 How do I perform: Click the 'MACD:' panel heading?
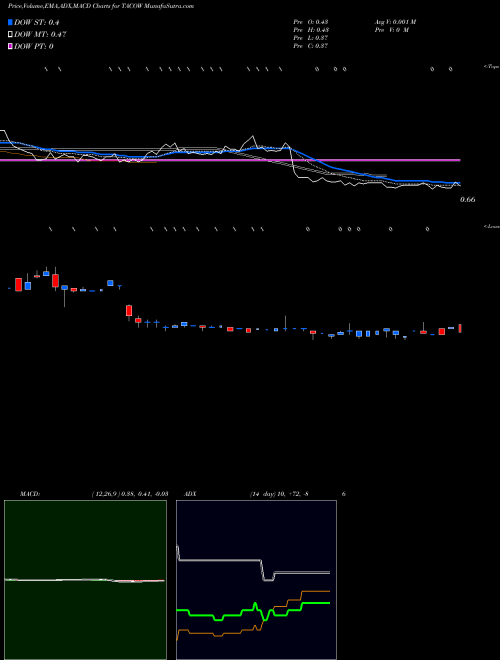click(30, 494)
